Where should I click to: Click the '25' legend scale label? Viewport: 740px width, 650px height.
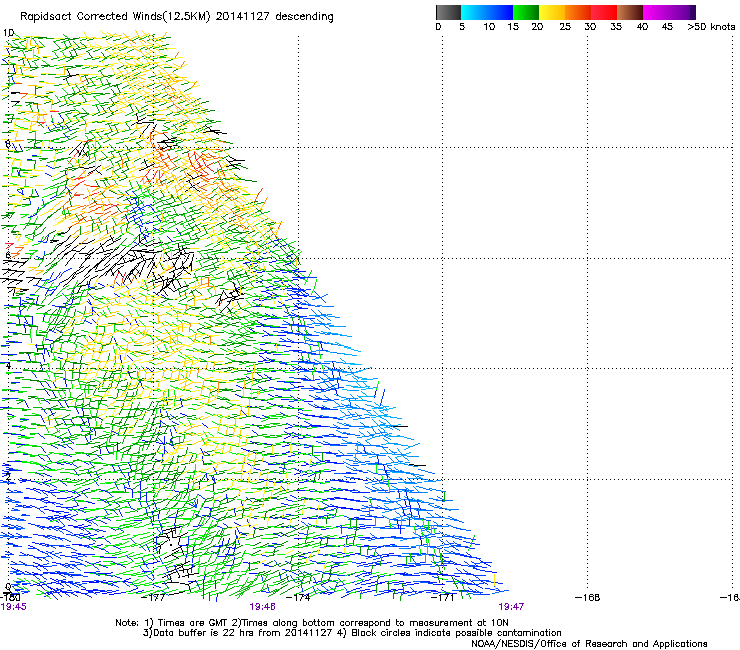pyautogui.click(x=565, y=27)
